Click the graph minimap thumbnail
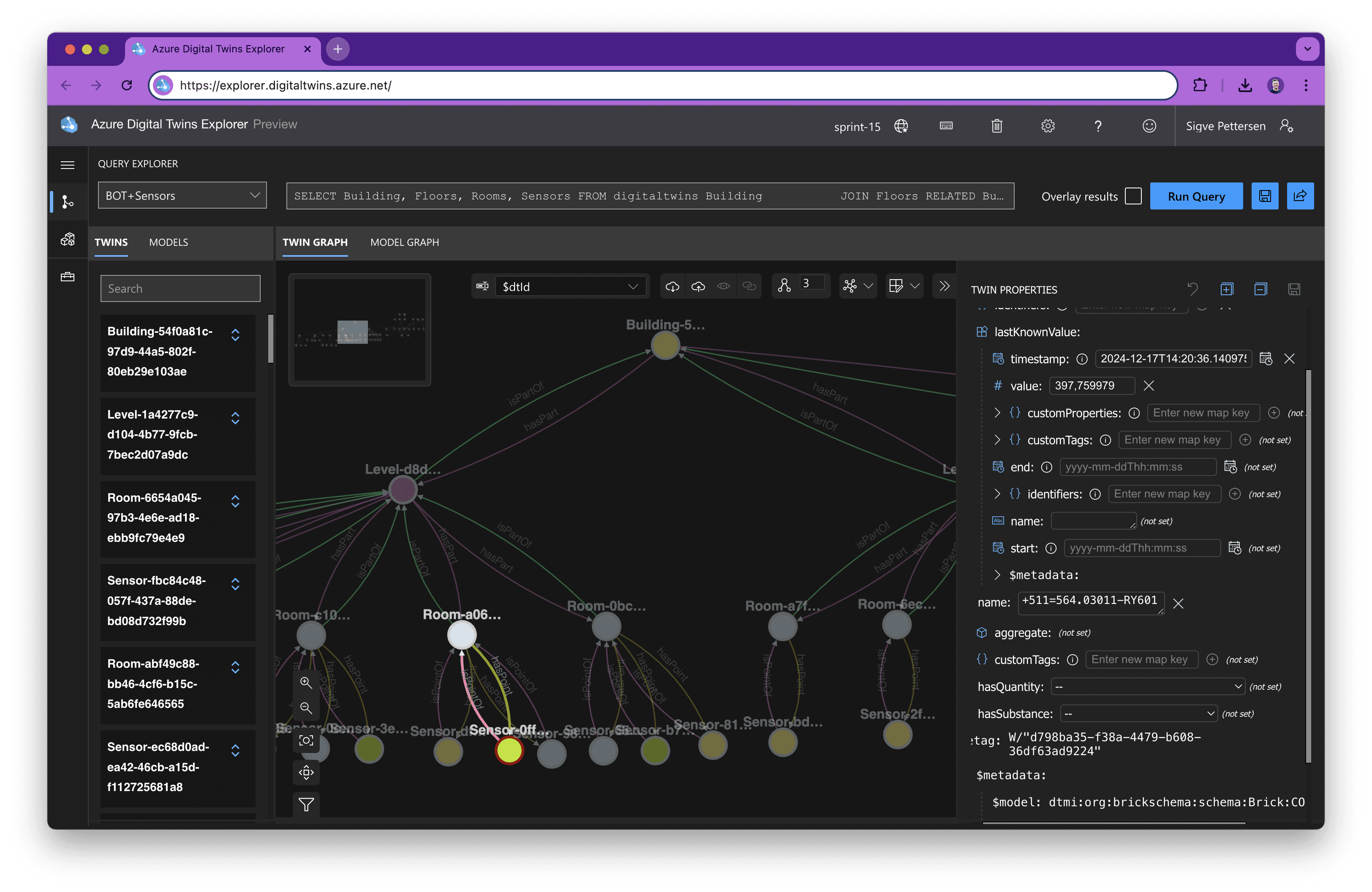The width and height of the screenshot is (1372, 892). click(x=360, y=330)
